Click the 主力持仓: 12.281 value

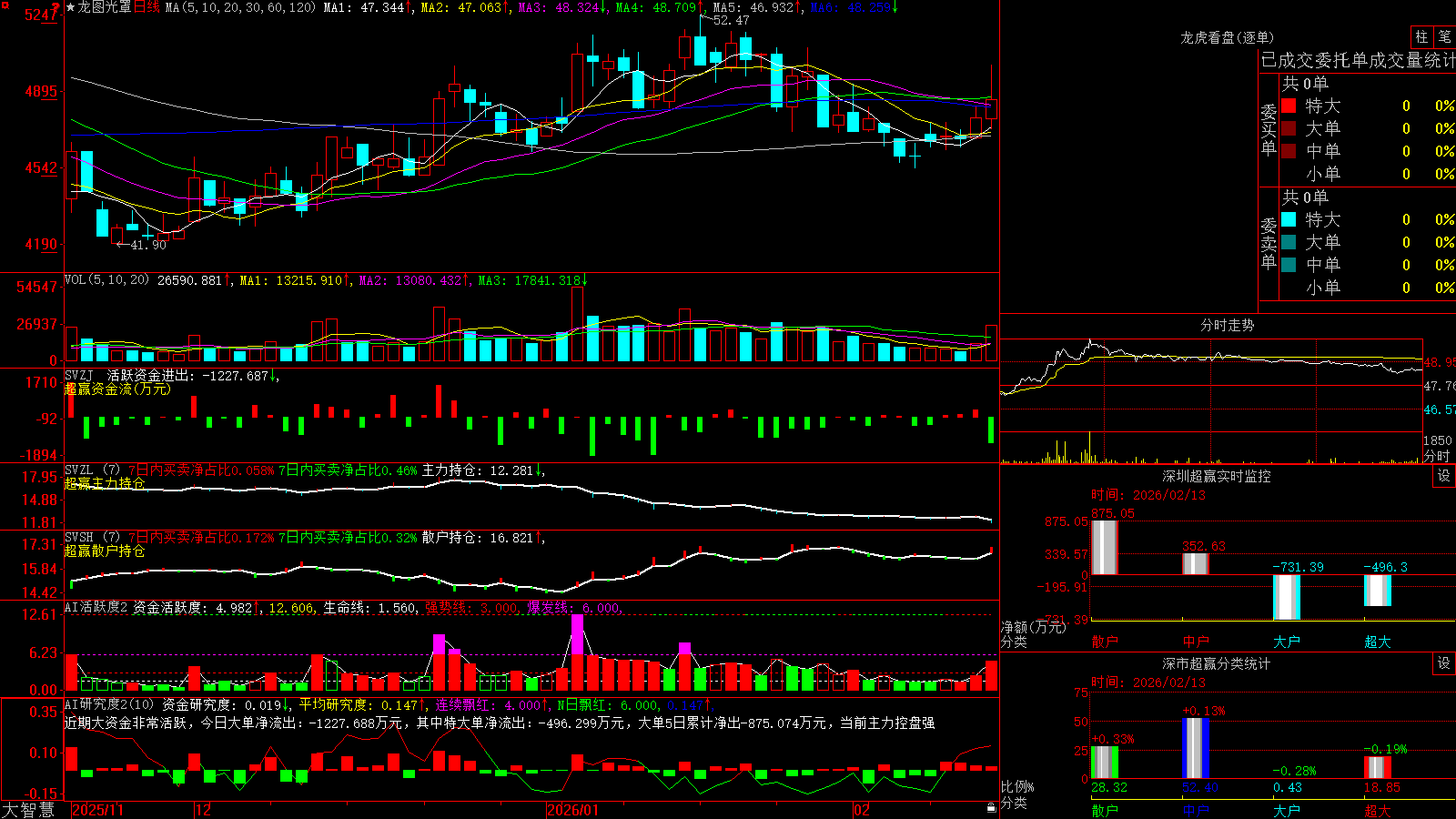(478, 470)
